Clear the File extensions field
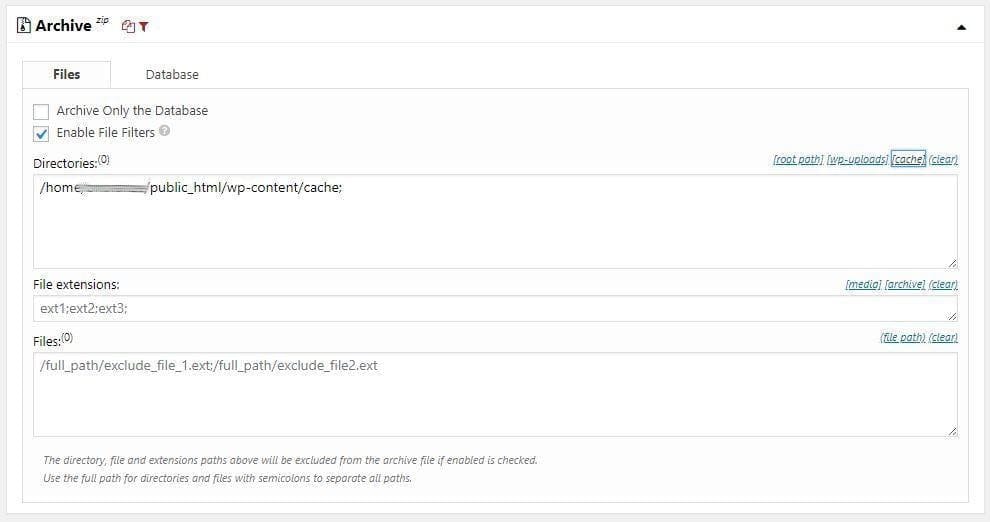 (x=943, y=284)
